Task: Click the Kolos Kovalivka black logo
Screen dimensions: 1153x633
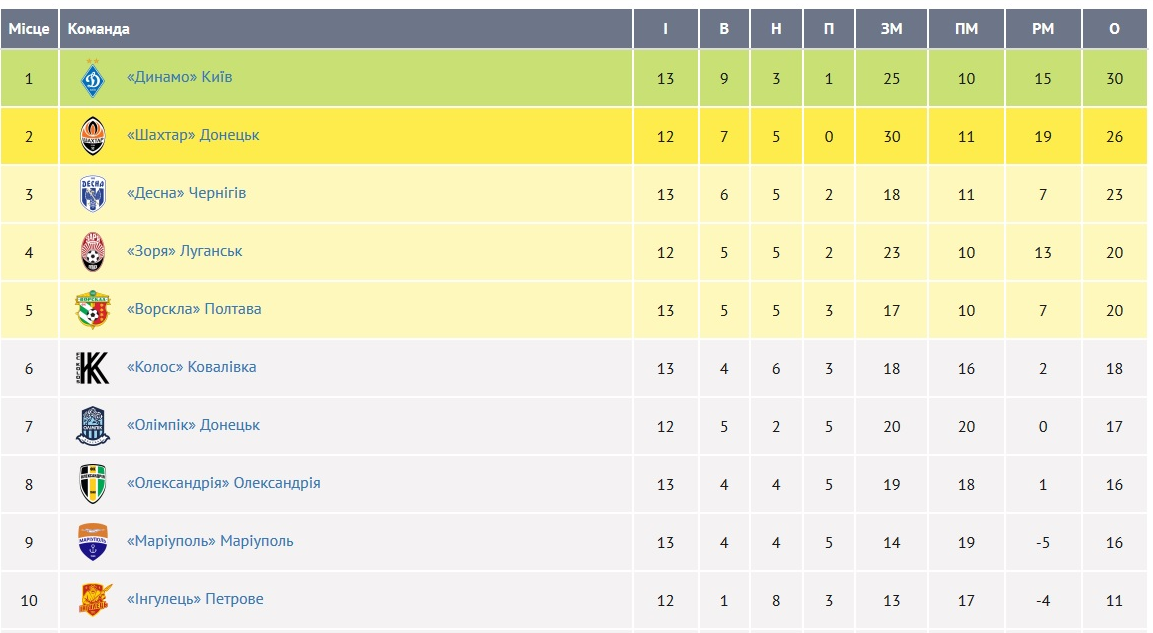Action: coord(93,368)
